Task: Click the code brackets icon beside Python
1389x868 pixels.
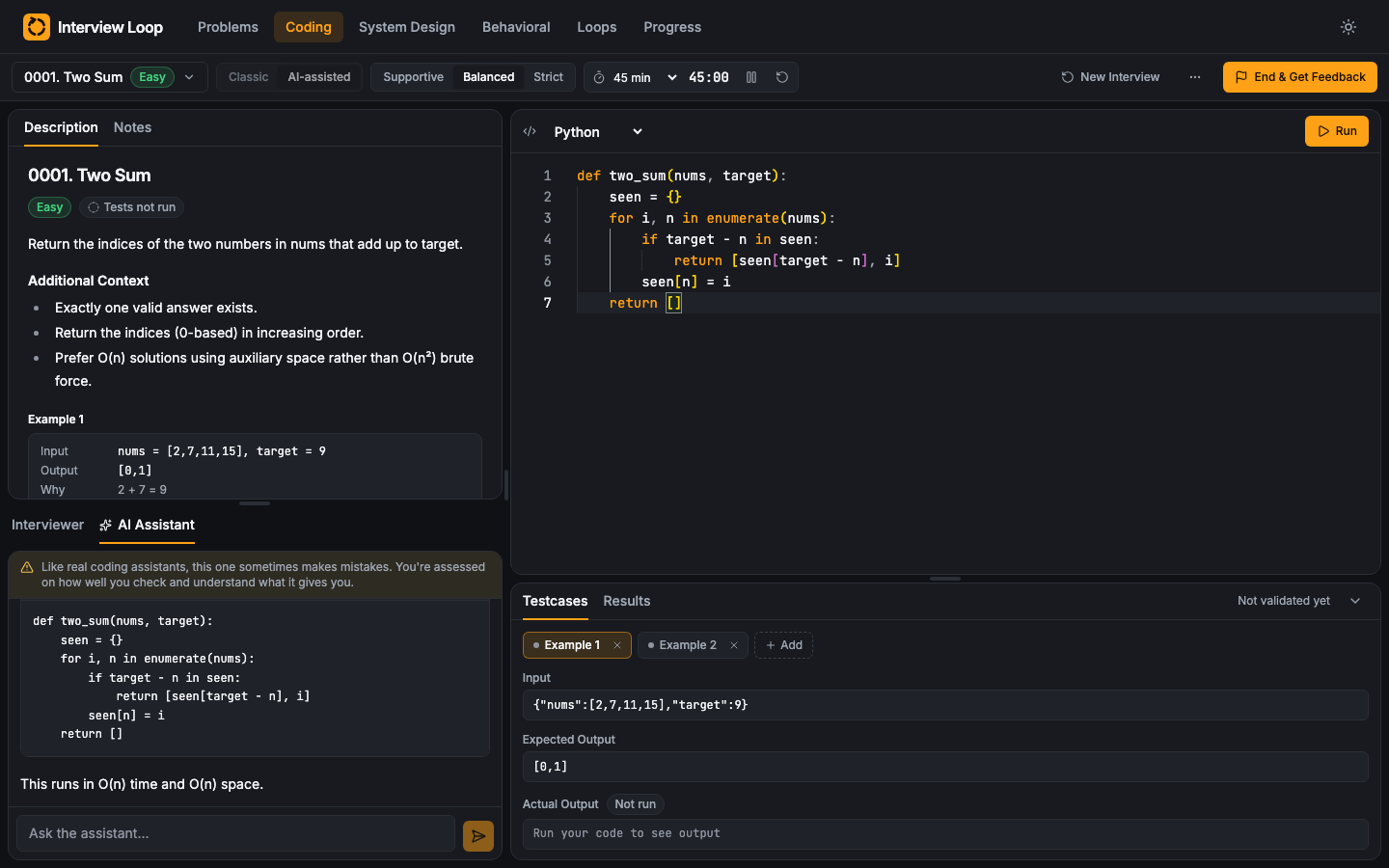Action: 530,131
